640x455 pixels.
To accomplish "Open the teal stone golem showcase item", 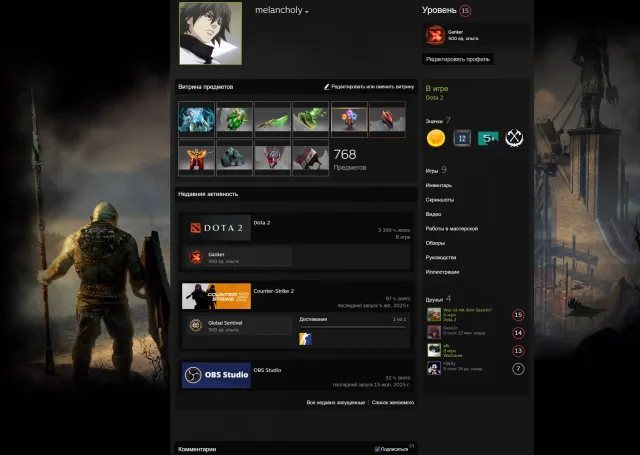I will point(234,158).
